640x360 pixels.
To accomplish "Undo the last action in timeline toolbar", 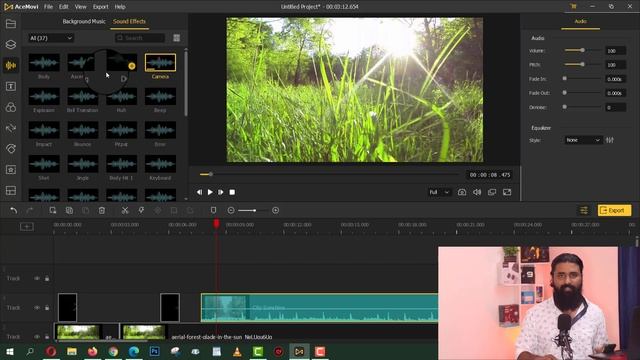I will click(13, 210).
